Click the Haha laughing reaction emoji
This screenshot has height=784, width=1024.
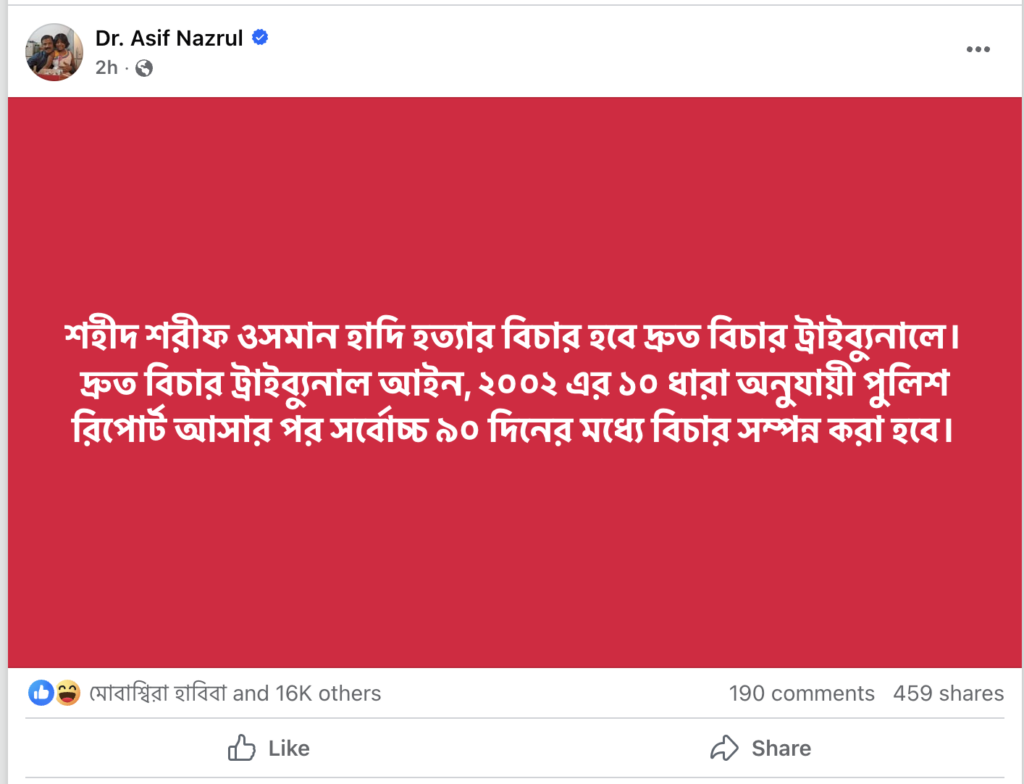(x=67, y=693)
